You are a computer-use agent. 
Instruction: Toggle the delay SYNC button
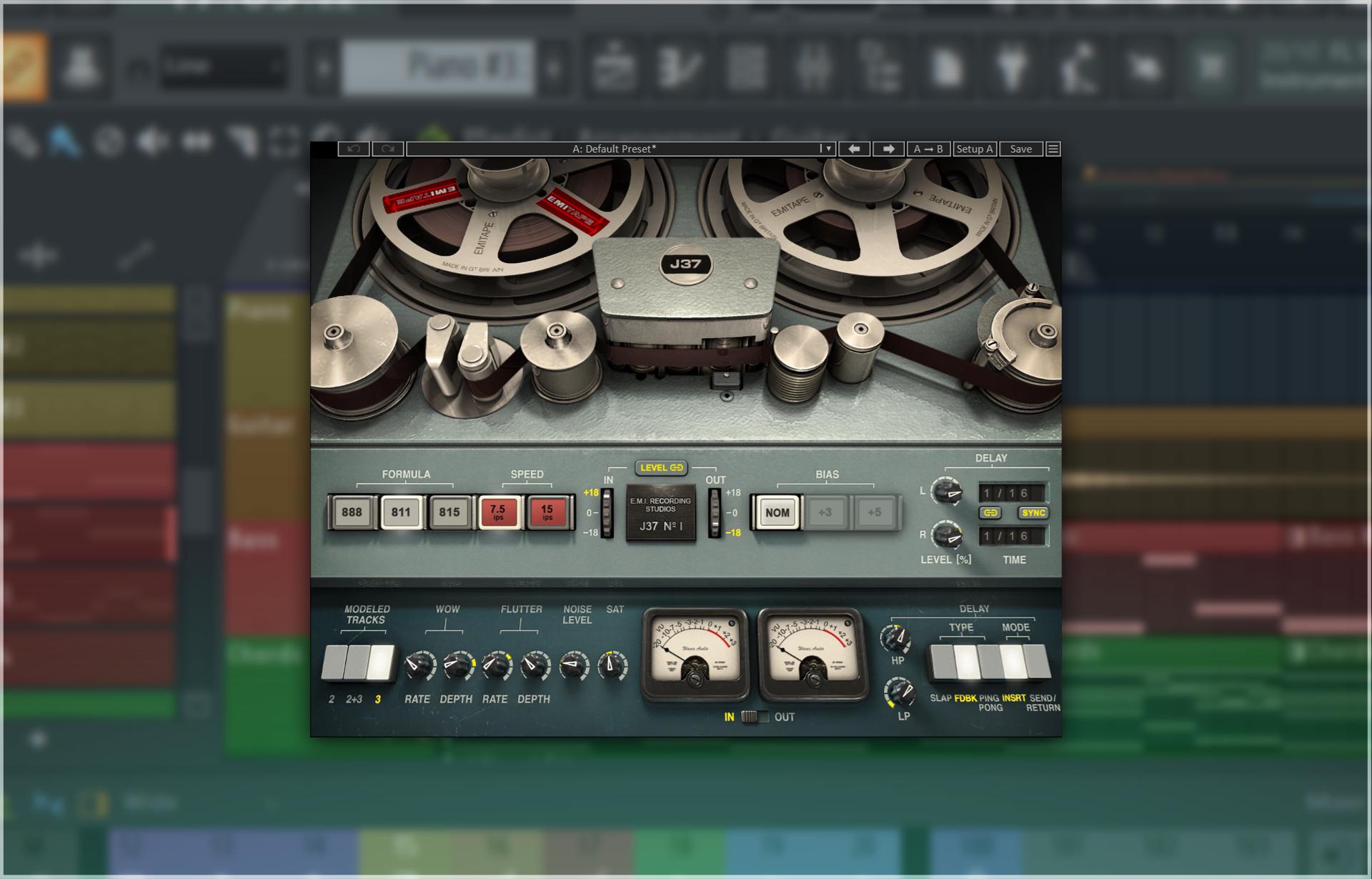coord(1033,513)
